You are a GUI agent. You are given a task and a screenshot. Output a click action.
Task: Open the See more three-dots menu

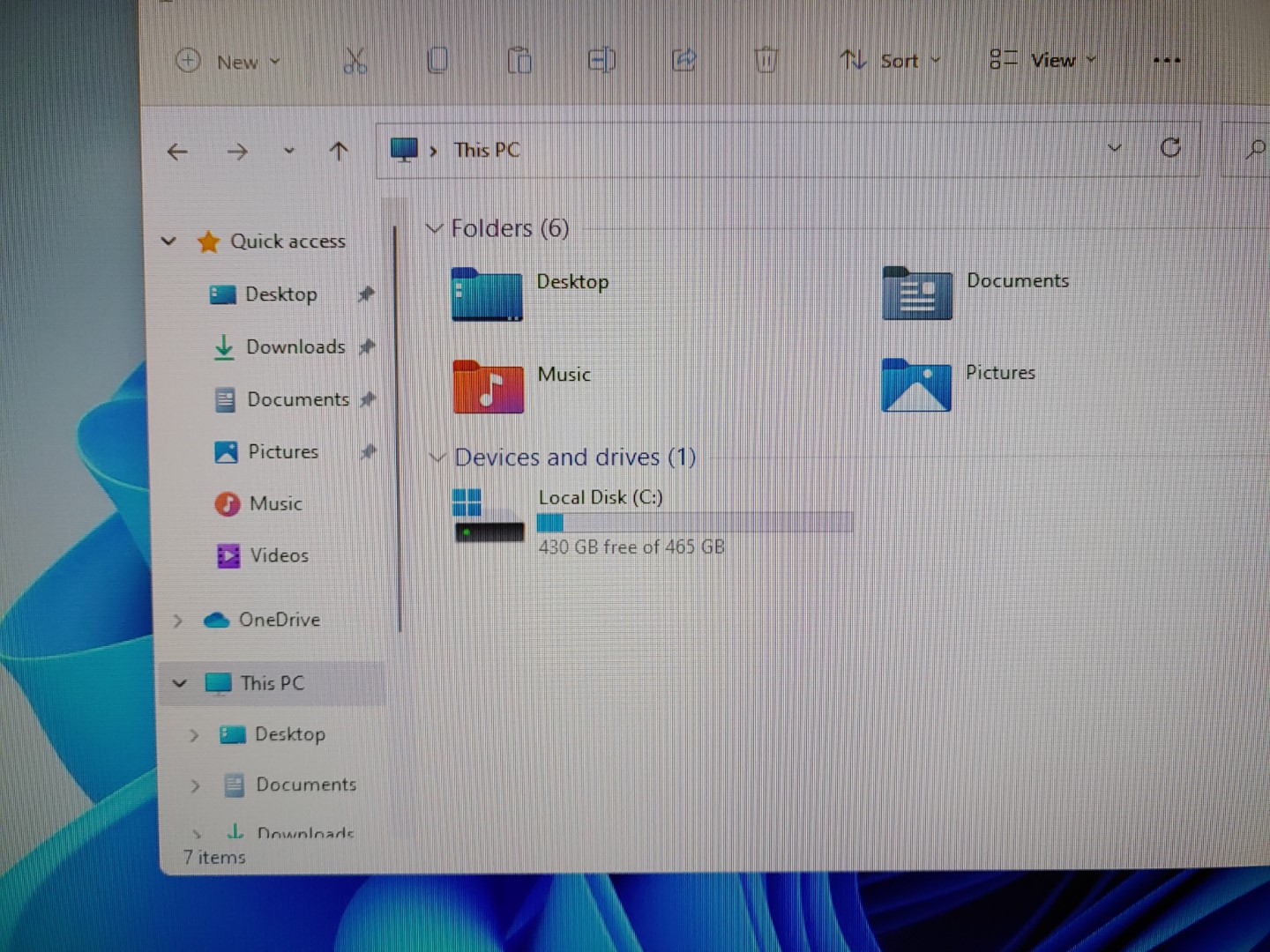tap(1166, 61)
